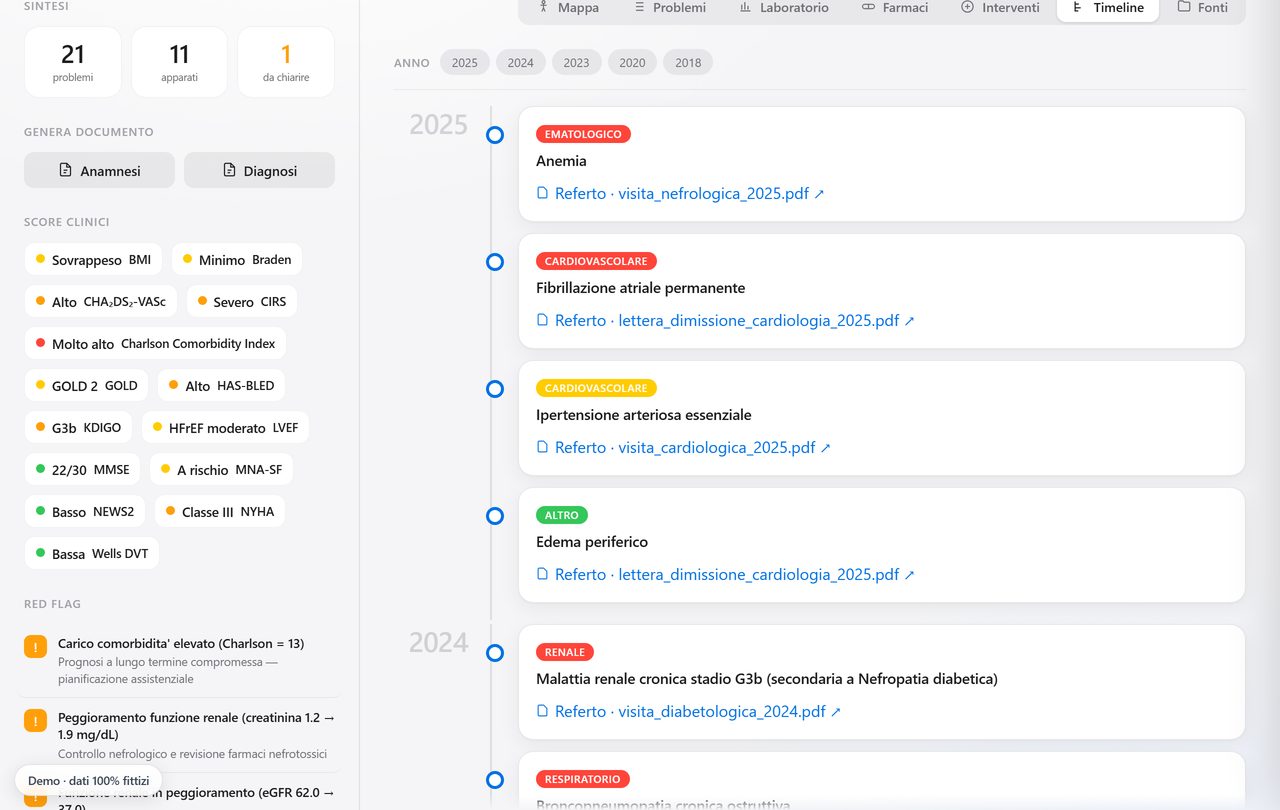Select the 2020 year filter
The width and height of the screenshot is (1280, 810).
(632, 62)
